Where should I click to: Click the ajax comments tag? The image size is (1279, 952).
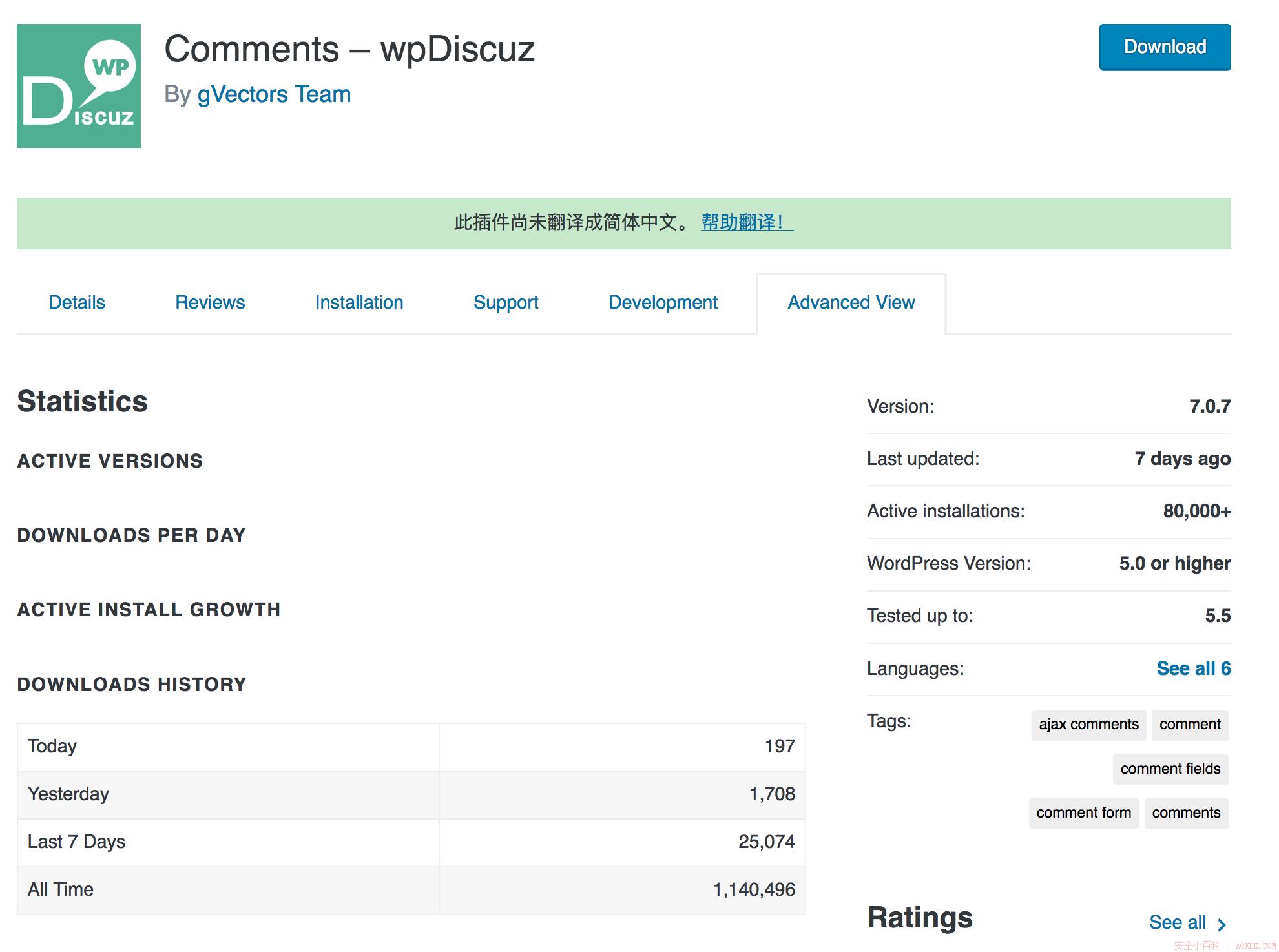[1088, 725]
